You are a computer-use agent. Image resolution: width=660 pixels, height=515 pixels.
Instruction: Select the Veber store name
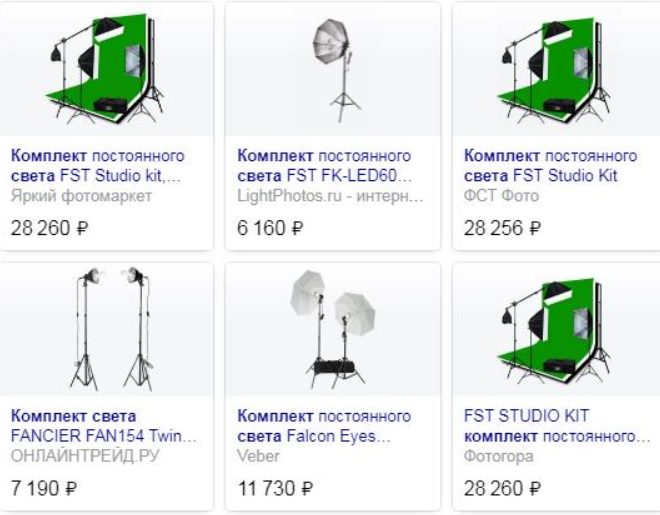(258, 456)
